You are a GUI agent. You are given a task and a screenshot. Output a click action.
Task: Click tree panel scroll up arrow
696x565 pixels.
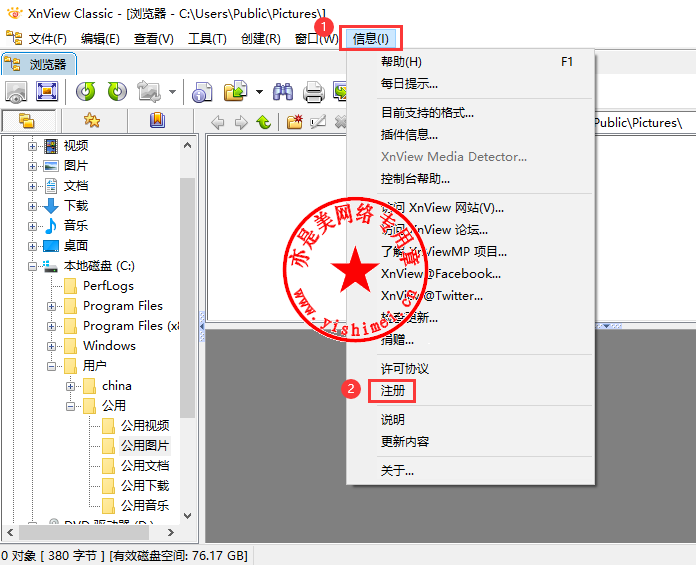point(188,145)
